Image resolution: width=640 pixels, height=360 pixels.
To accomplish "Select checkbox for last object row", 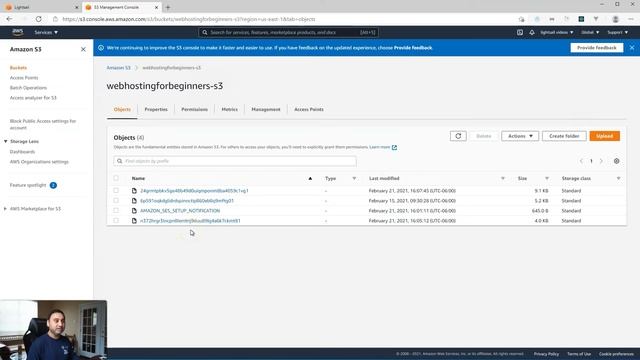I will (116, 220).
